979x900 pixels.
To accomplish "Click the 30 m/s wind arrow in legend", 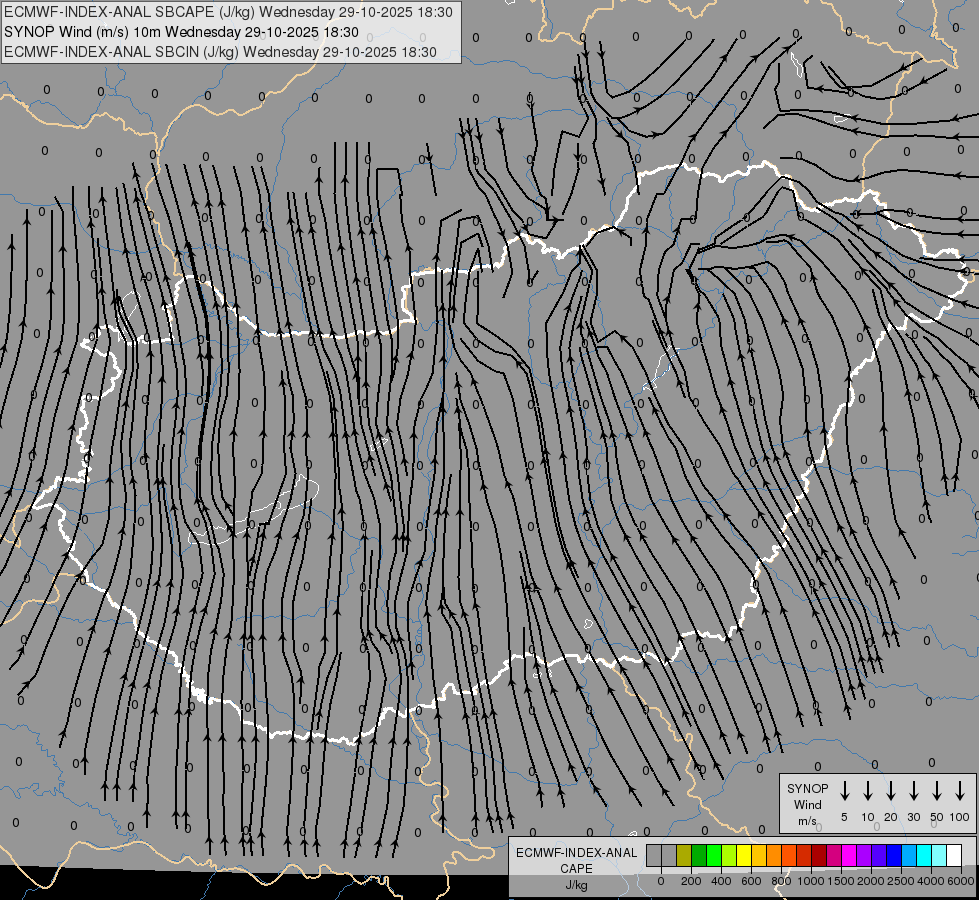I will click(913, 791).
